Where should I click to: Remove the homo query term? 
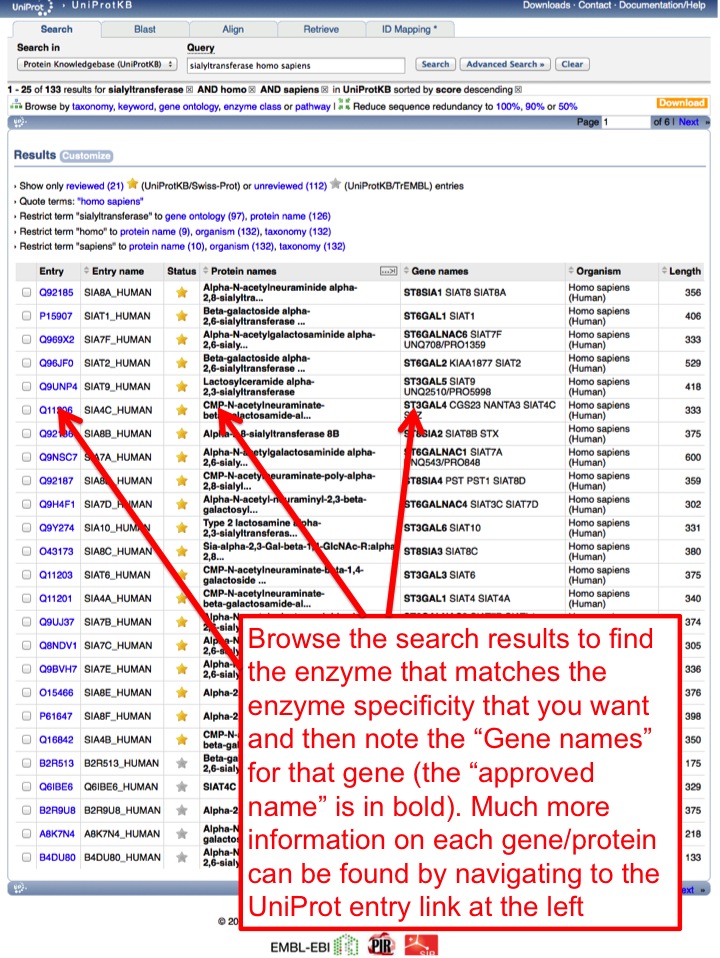pos(252,90)
